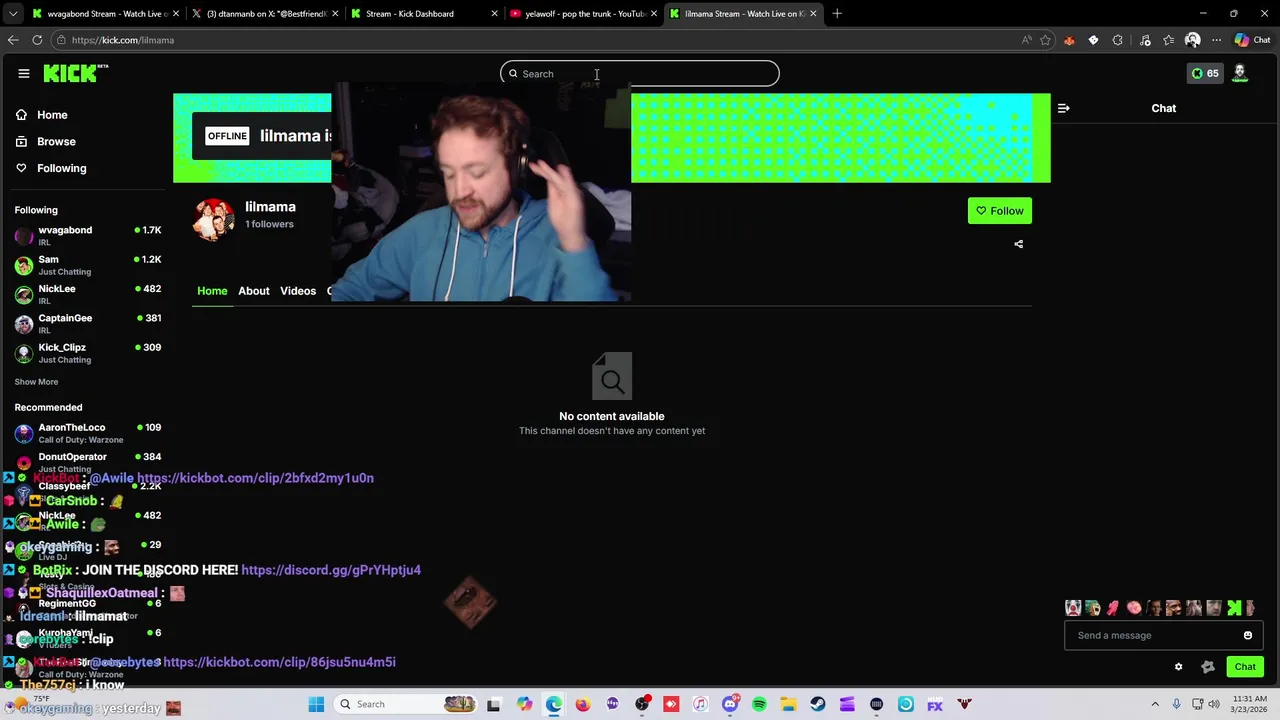Switch to the About tab
The height and width of the screenshot is (720, 1280).
pos(254,291)
